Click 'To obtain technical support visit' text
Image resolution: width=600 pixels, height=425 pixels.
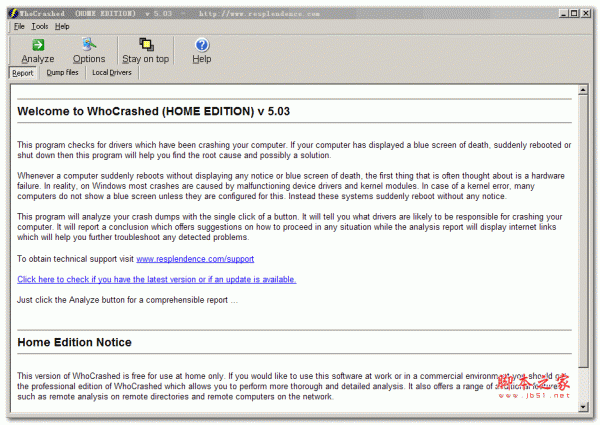pyautogui.click(x=75, y=259)
